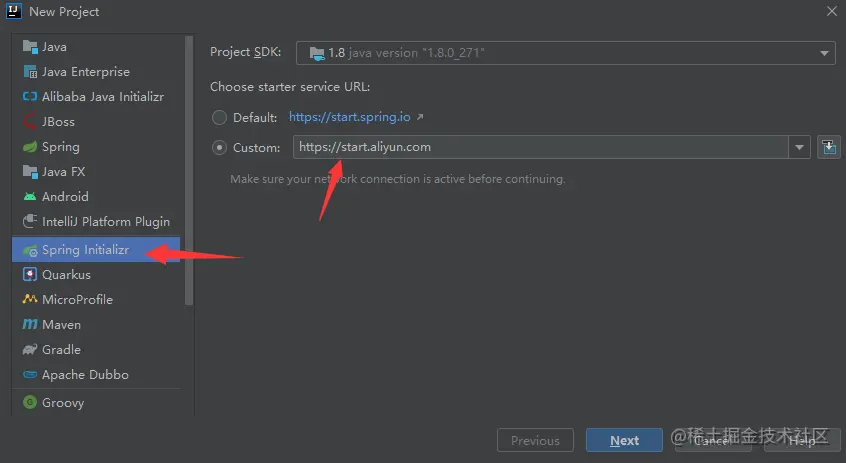The height and width of the screenshot is (463, 846).
Task: Select Spring project type
Action: pyautogui.click(x=96, y=147)
